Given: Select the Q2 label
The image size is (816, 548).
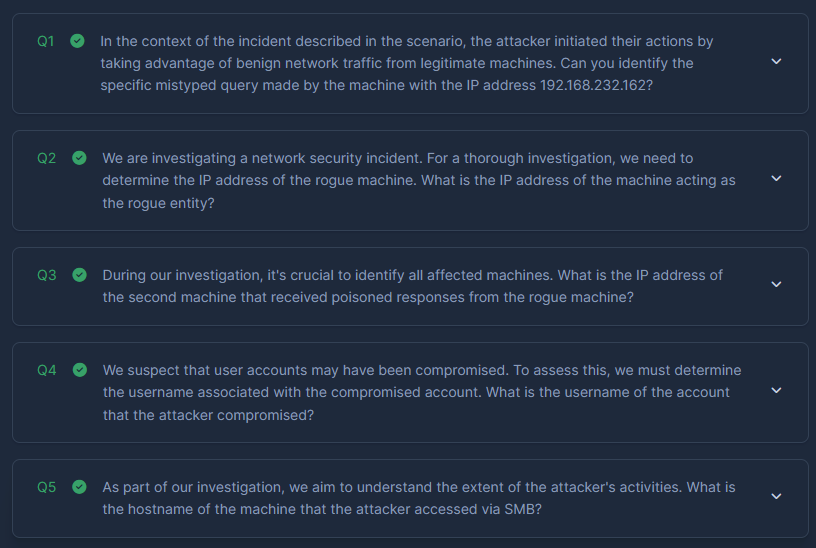Looking at the screenshot, I should (x=46, y=158).
